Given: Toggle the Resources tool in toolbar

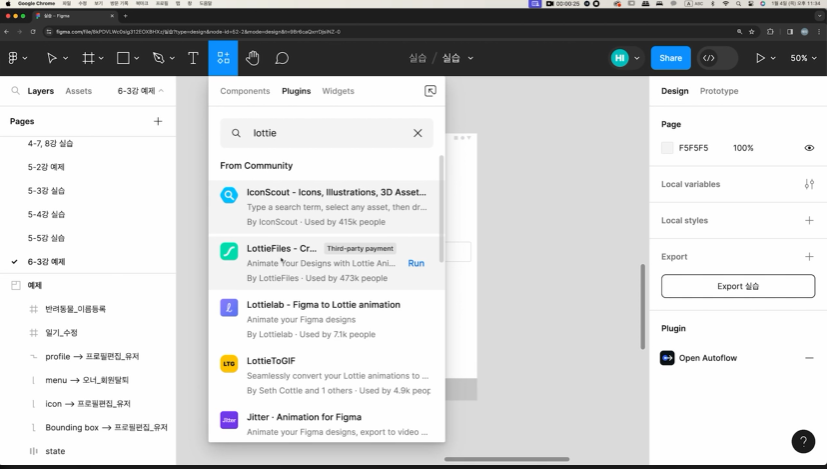Looking at the screenshot, I should pos(223,58).
